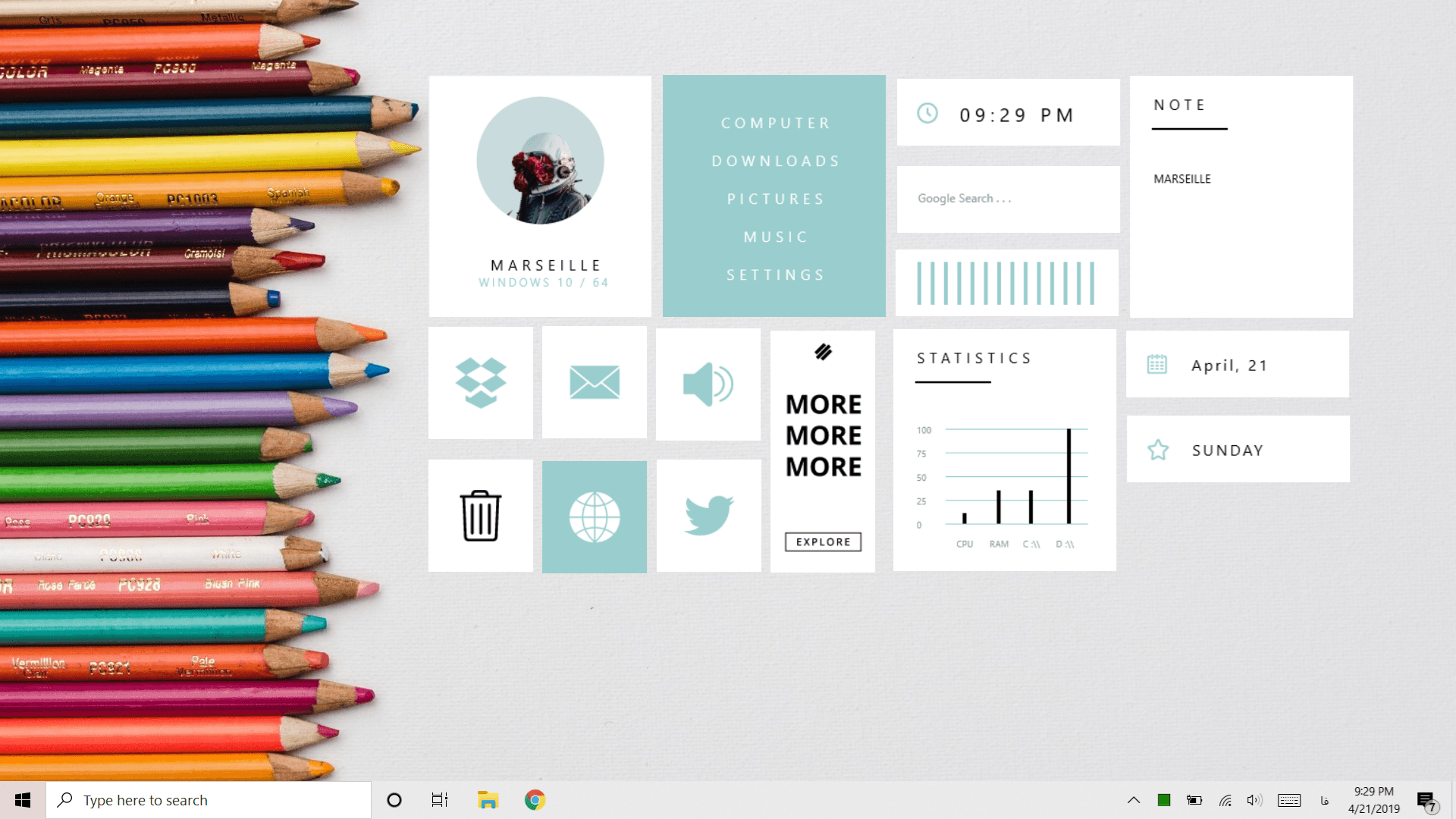Click the clock icon beside the time
Viewport: 1456px width, 819px height.
tap(927, 114)
